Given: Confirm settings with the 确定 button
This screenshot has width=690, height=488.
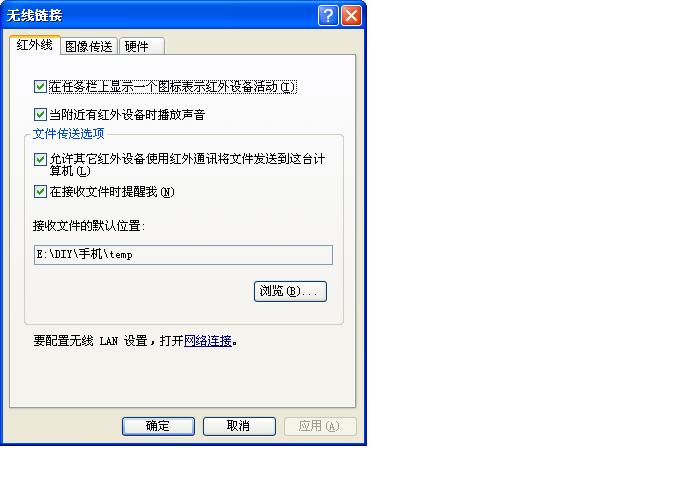Looking at the screenshot, I should [158, 426].
